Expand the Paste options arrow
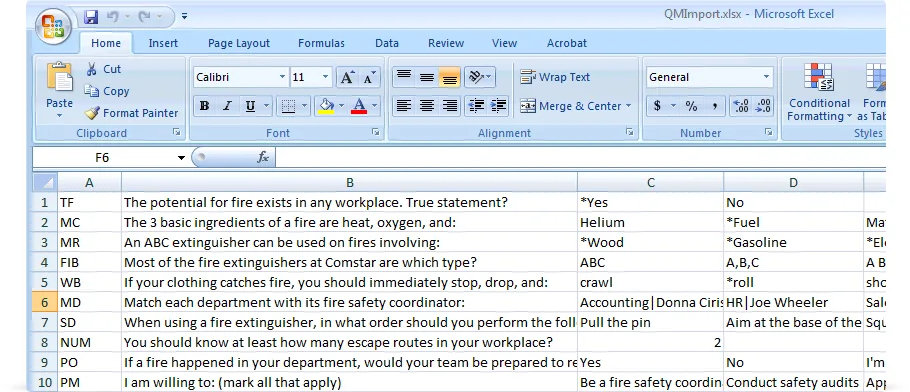The image size is (910, 392). pos(59,116)
